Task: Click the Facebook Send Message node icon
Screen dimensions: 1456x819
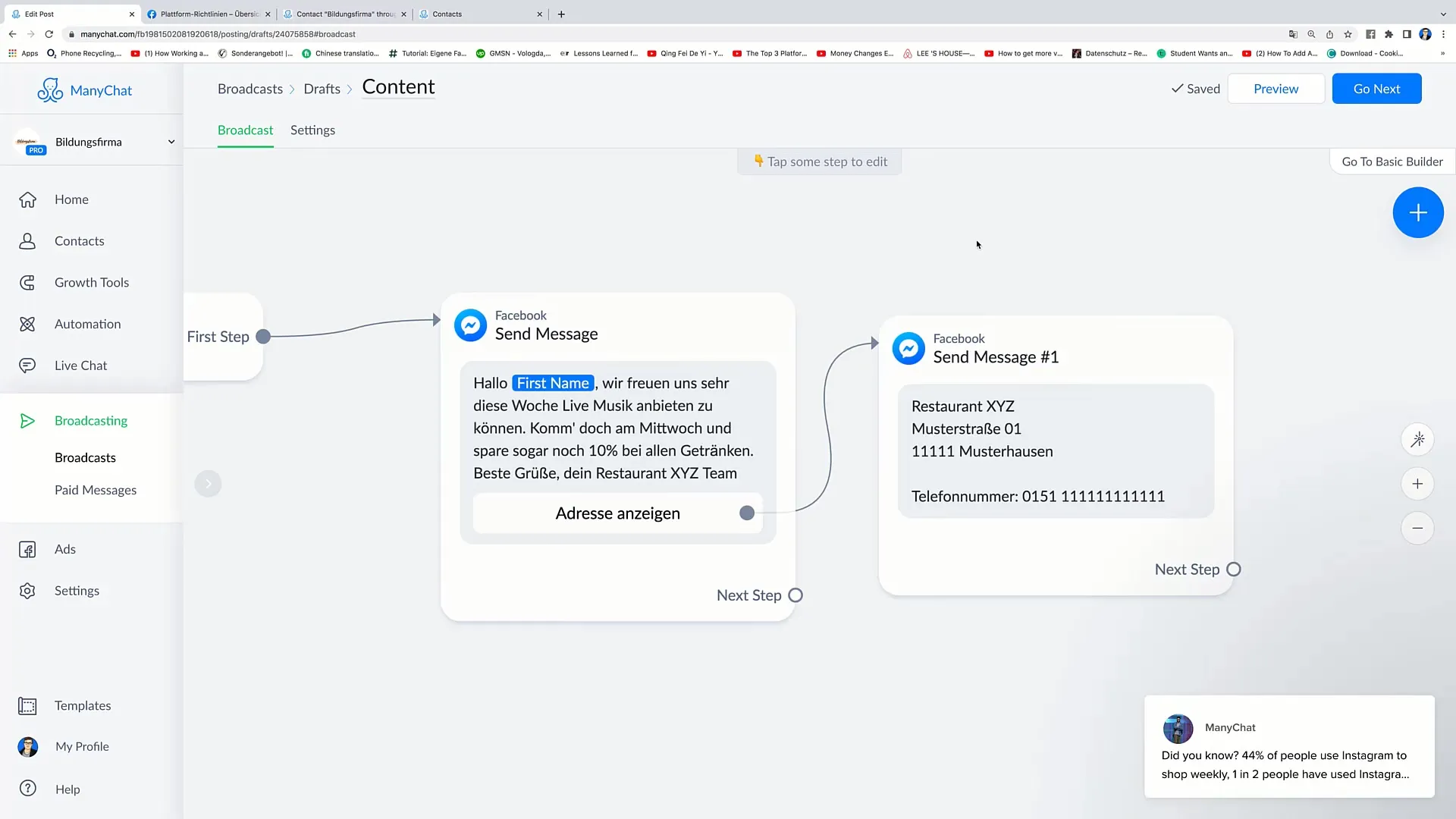Action: point(470,324)
